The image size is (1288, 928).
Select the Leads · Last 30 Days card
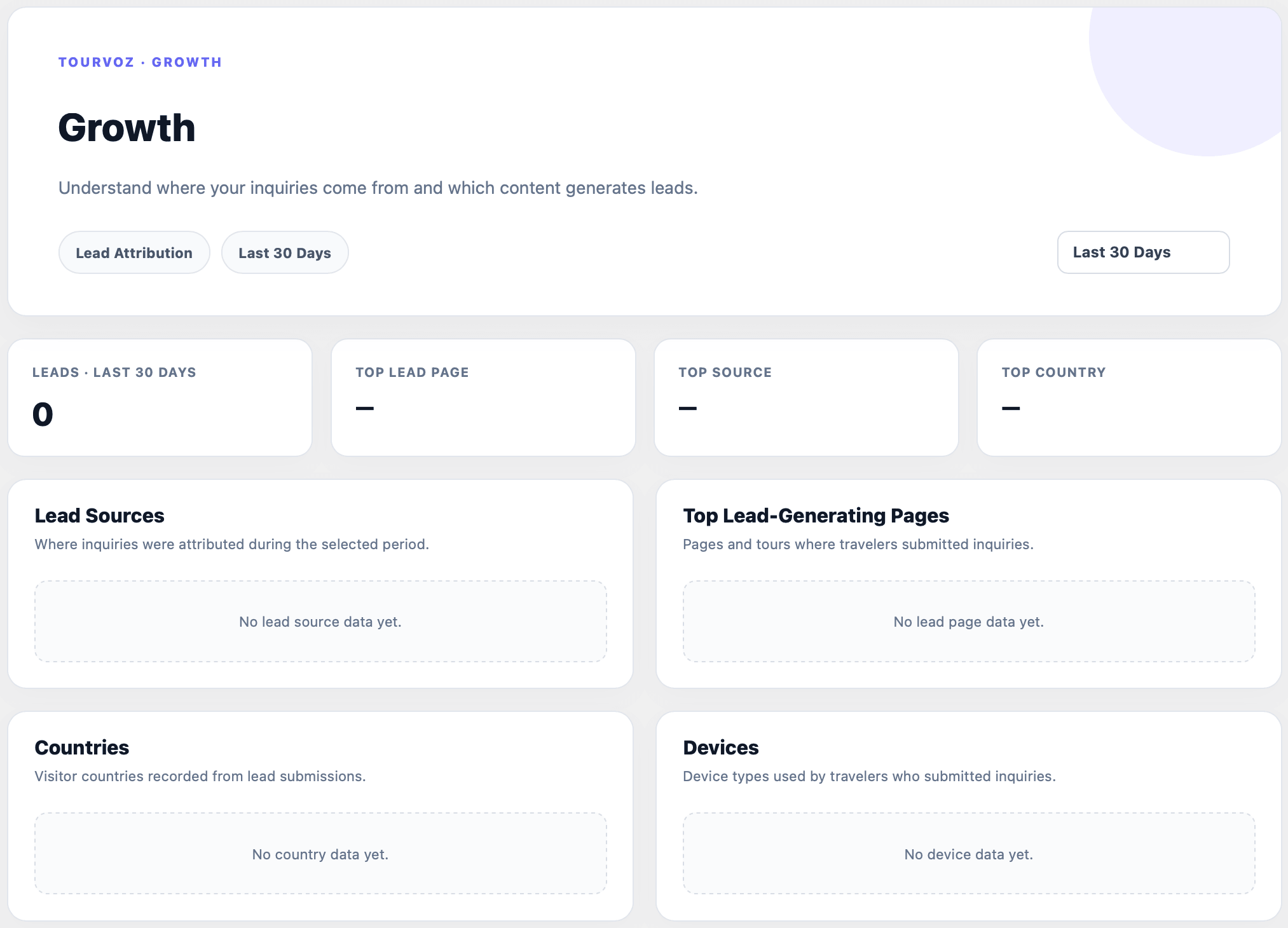coord(160,397)
